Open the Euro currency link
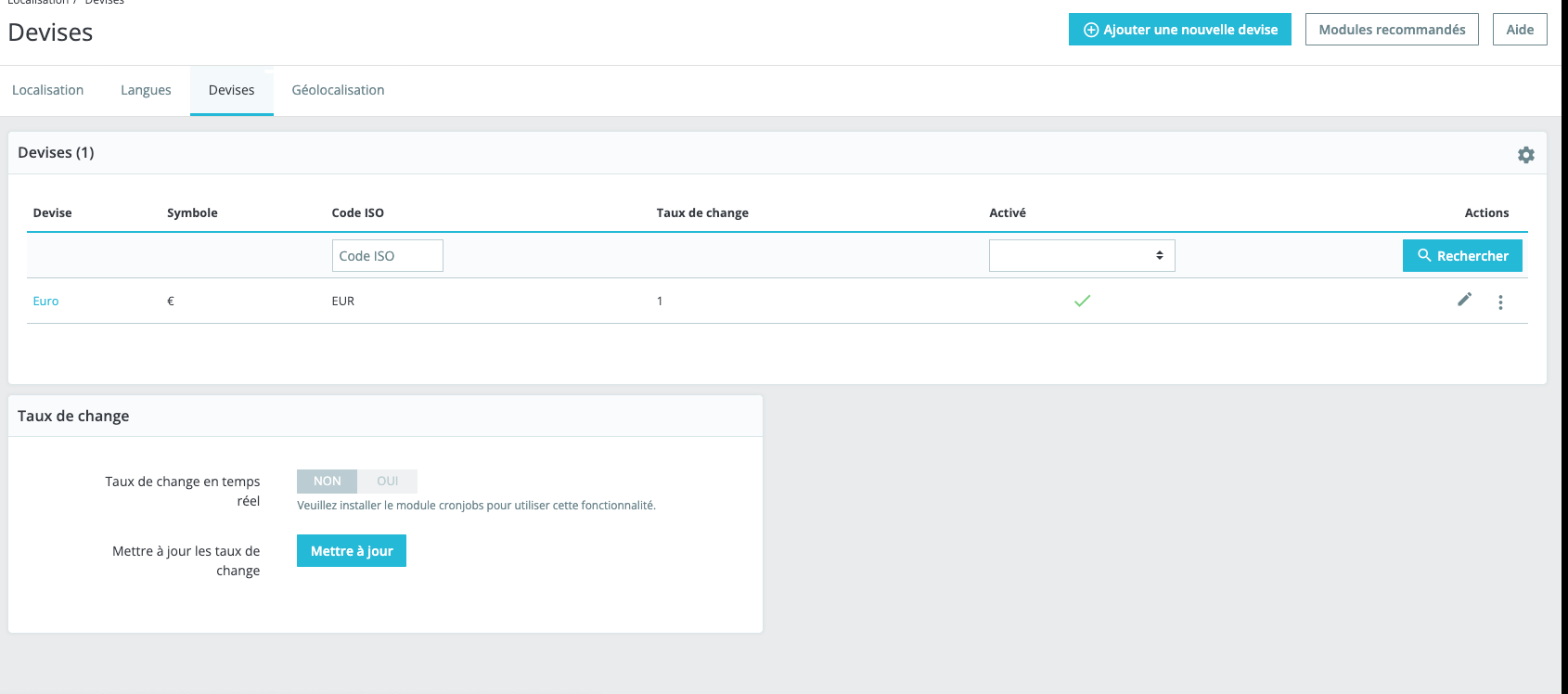The width and height of the screenshot is (1568, 694). (45, 302)
